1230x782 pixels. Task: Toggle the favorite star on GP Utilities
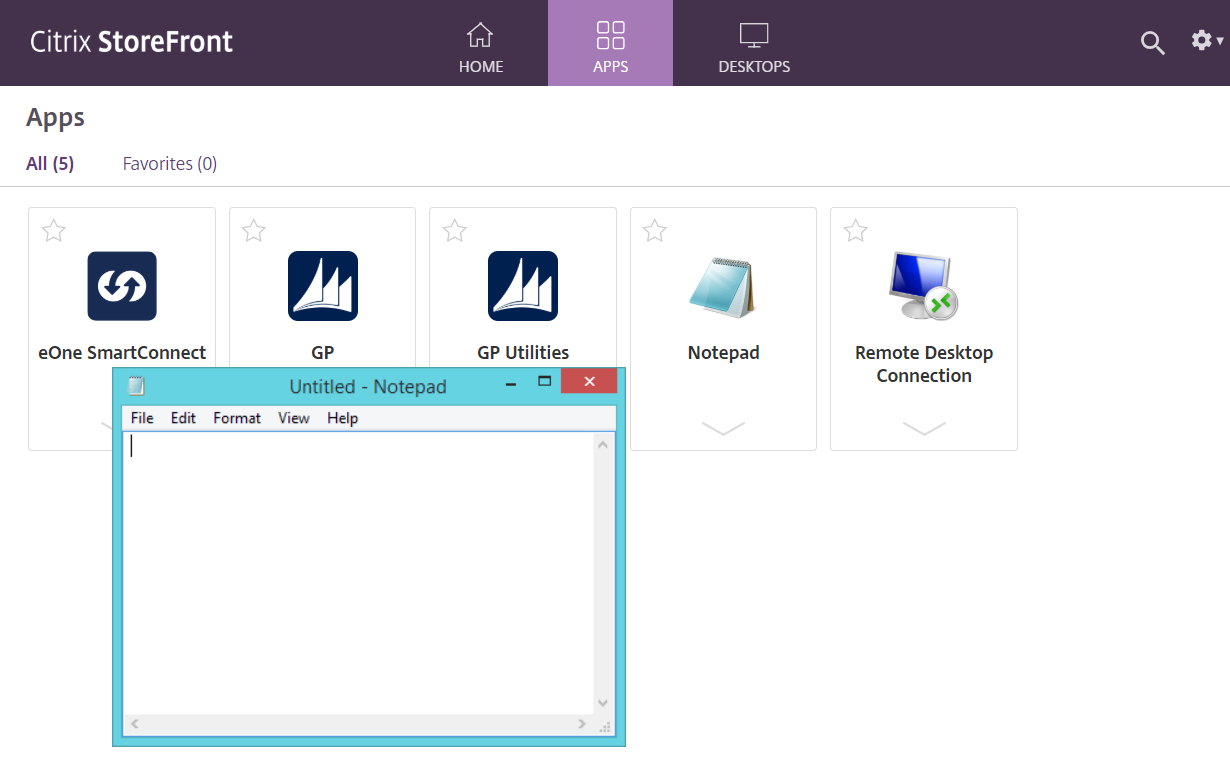pyautogui.click(x=455, y=231)
